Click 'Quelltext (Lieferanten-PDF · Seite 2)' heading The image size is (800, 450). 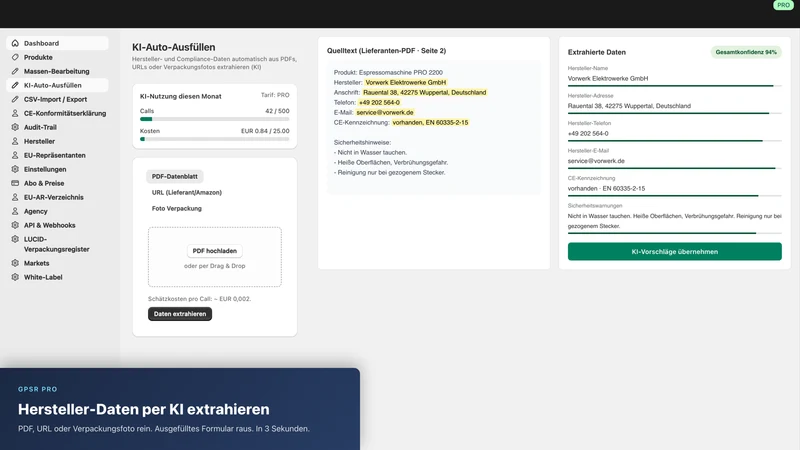point(386,51)
